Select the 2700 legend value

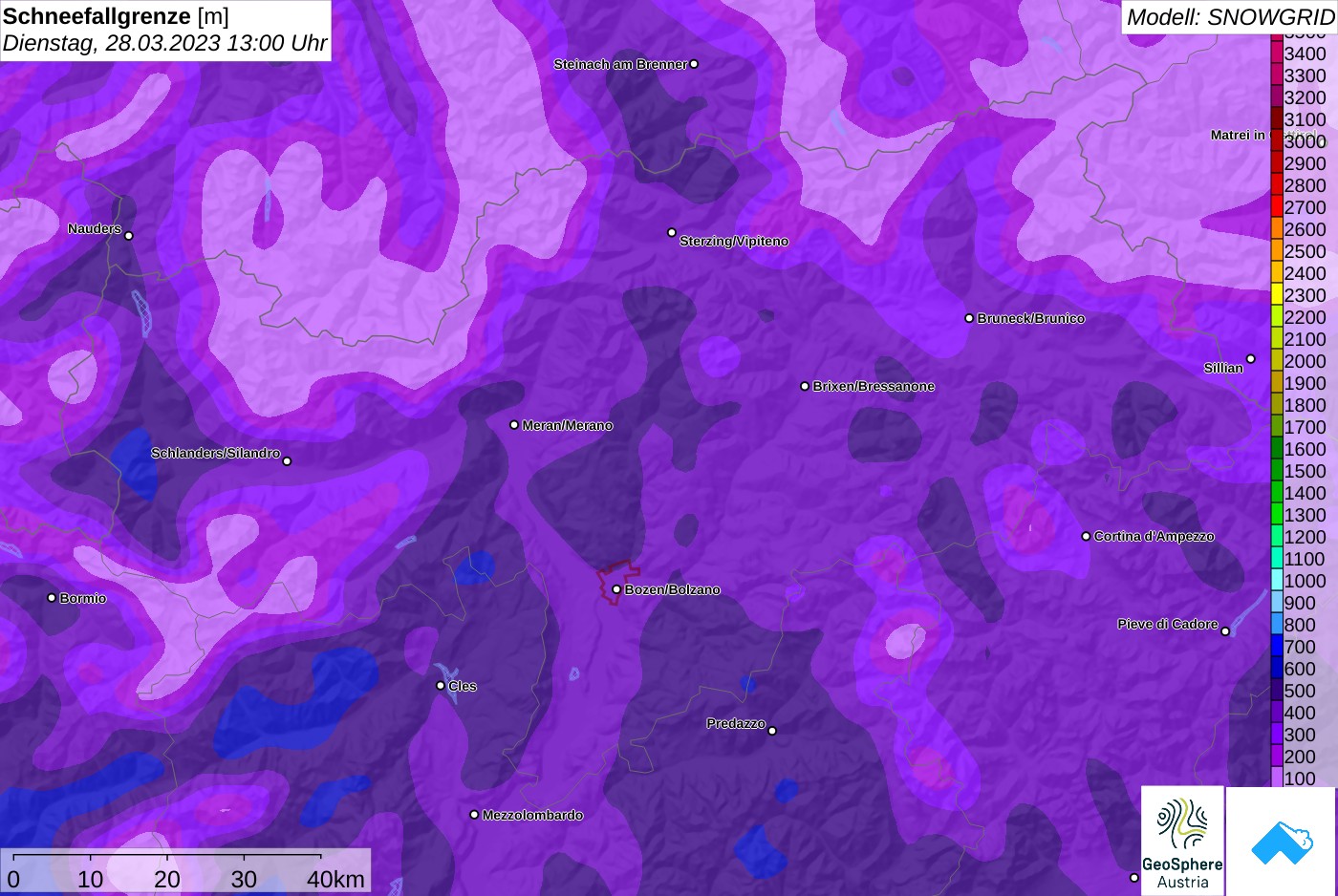click(x=1305, y=208)
